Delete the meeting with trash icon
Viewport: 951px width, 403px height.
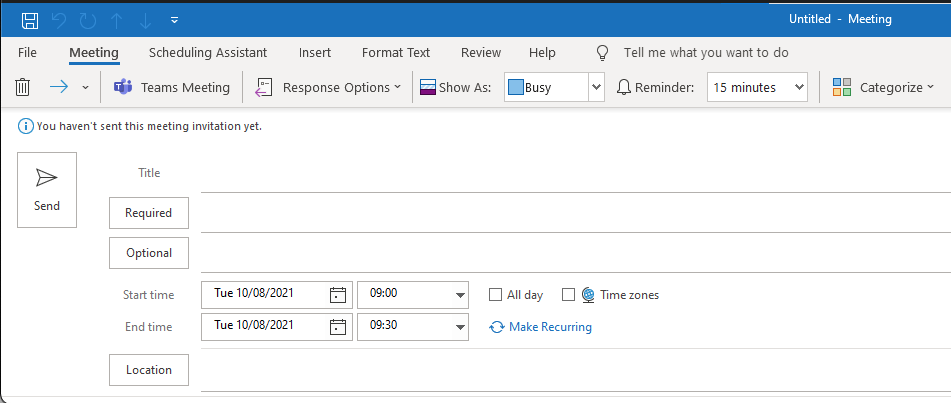click(22, 87)
